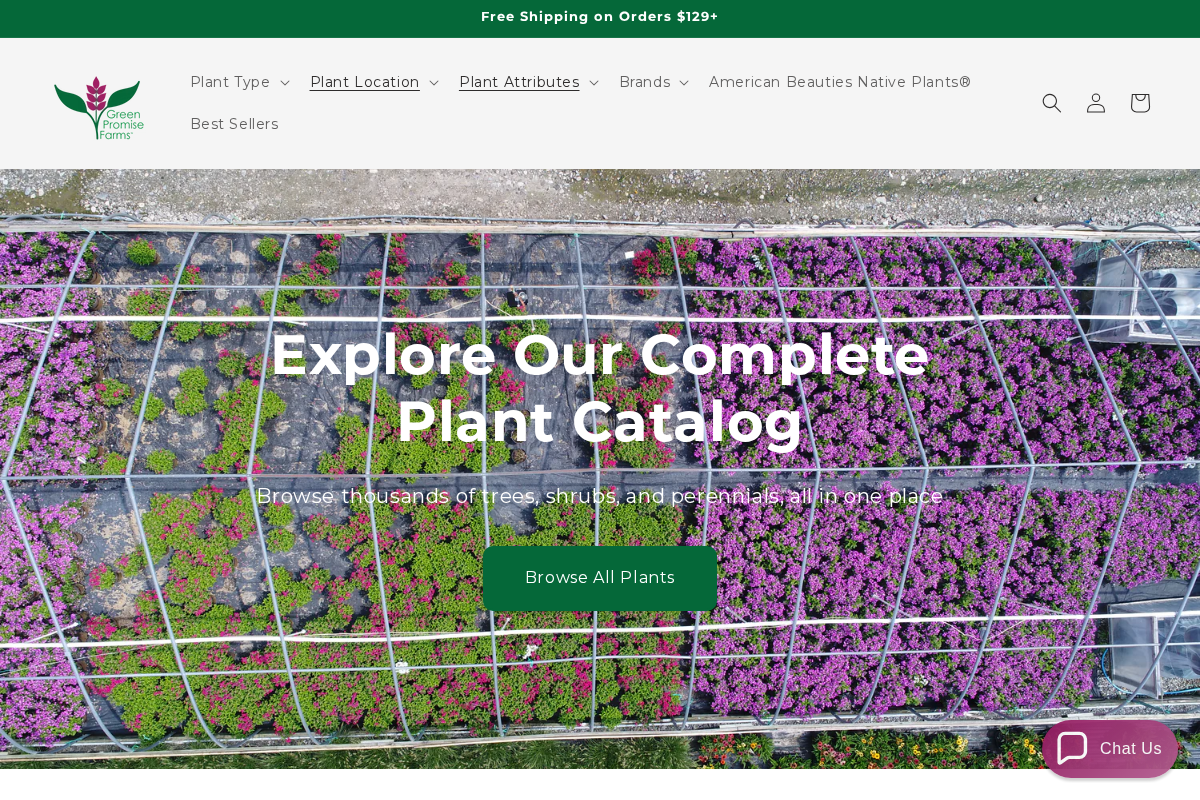Open the Brands dropdown menu
The width and height of the screenshot is (1200, 800).
click(645, 82)
